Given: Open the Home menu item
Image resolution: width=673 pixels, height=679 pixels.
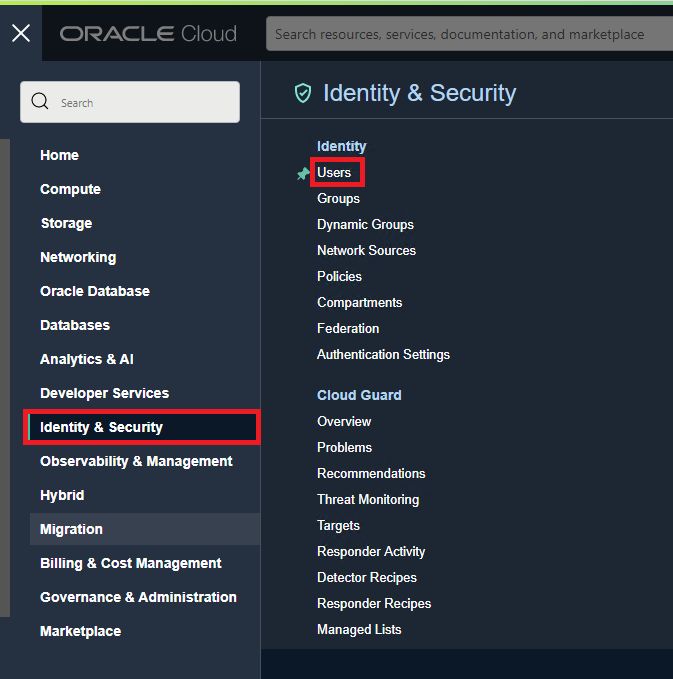Looking at the screenshot, I should [x=59, y=155].
